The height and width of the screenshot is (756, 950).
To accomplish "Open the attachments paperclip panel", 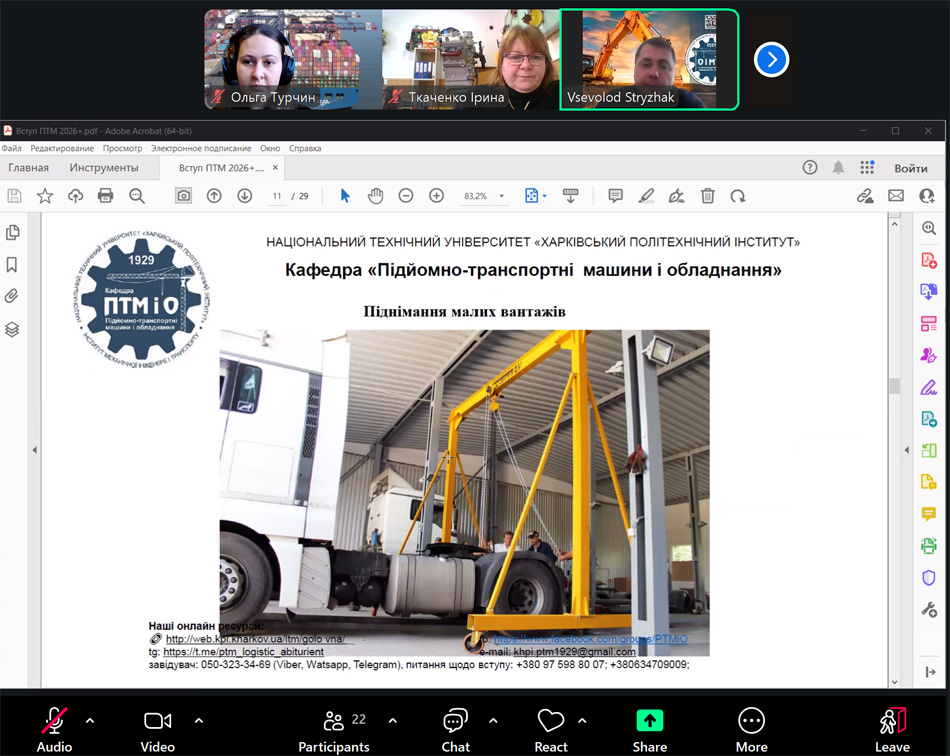I will [x=12, y=296].
